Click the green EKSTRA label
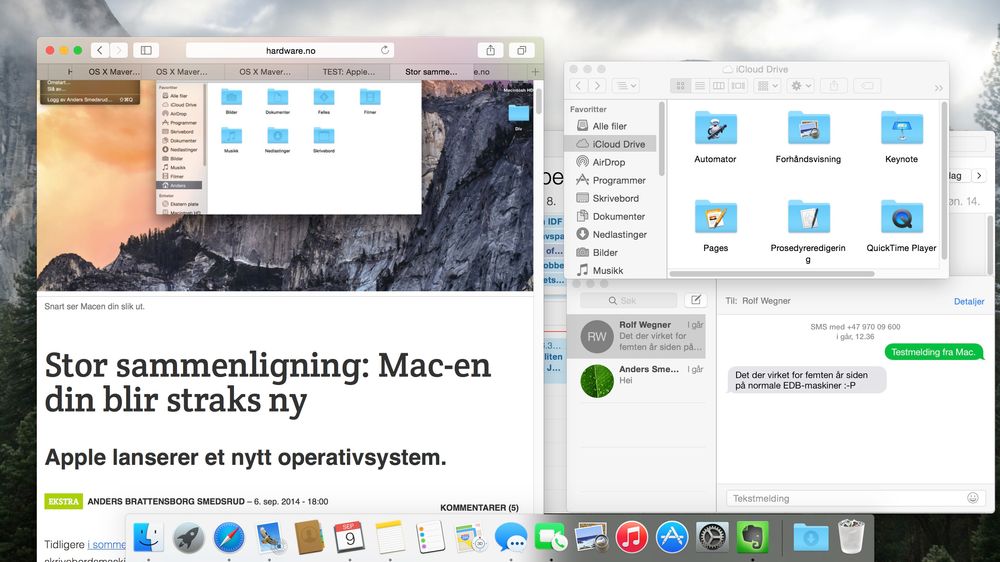This screenshot has height=562, width=1000. pyautogui.click(x=64, y=501)
